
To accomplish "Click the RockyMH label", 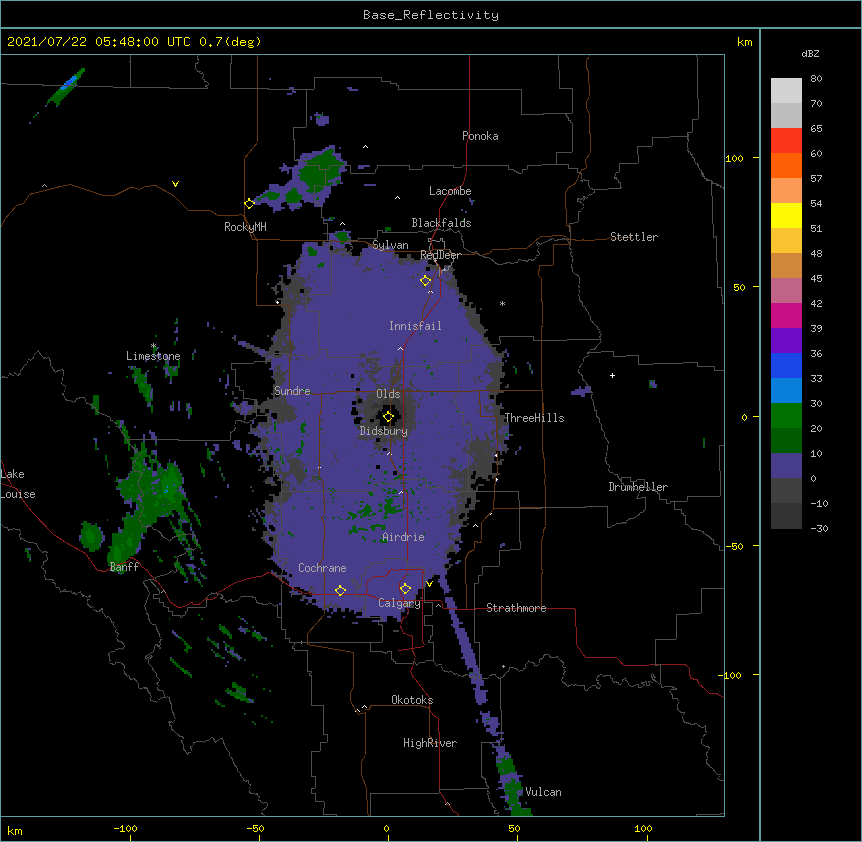I will click(x=245, y=227).
